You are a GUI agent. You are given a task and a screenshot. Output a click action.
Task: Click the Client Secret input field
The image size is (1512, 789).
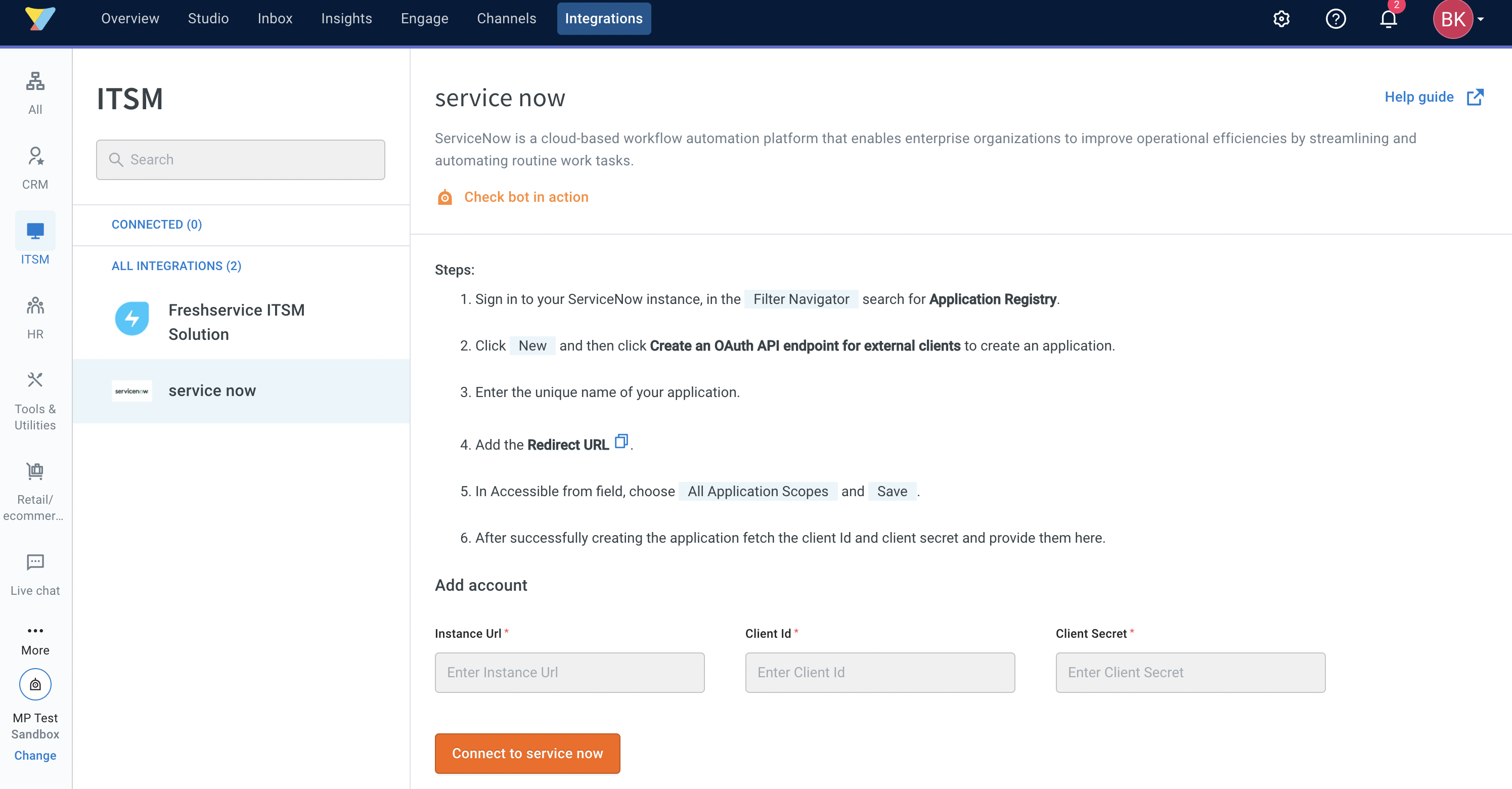(1190, 673)
